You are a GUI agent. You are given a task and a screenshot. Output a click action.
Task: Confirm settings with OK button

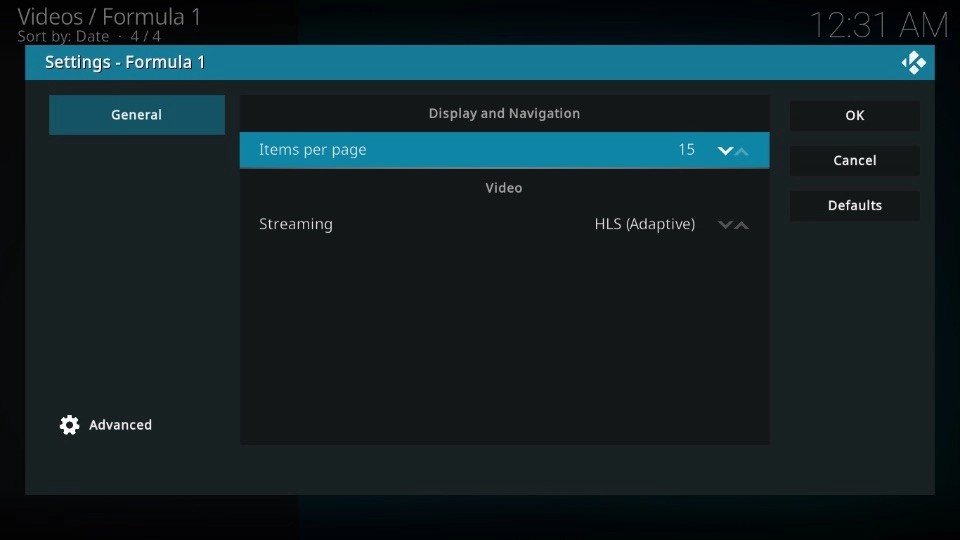pos(855,115)
